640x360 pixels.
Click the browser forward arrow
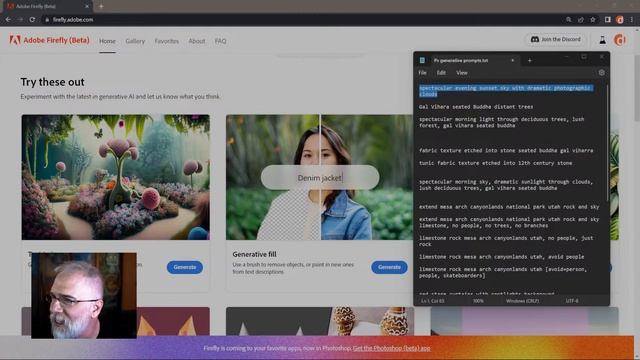click(20, 20)
